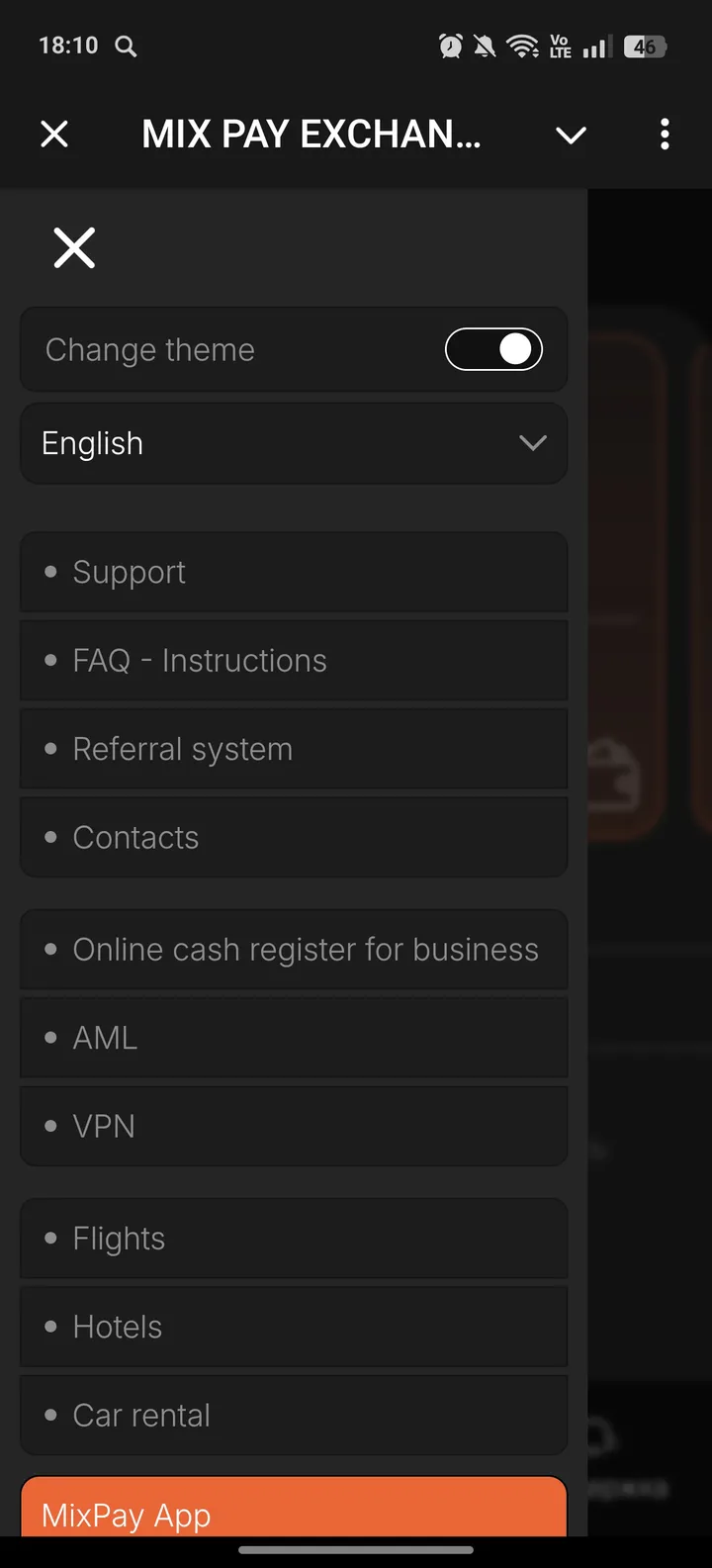
Task: Toggle the Change theme switch
Action: [x=493, y=349]
